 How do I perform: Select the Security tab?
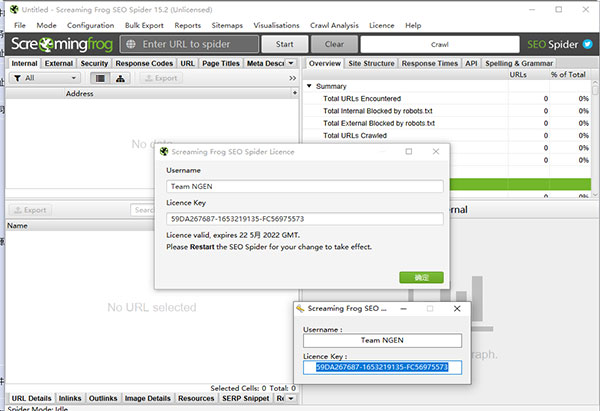point(94,63)
